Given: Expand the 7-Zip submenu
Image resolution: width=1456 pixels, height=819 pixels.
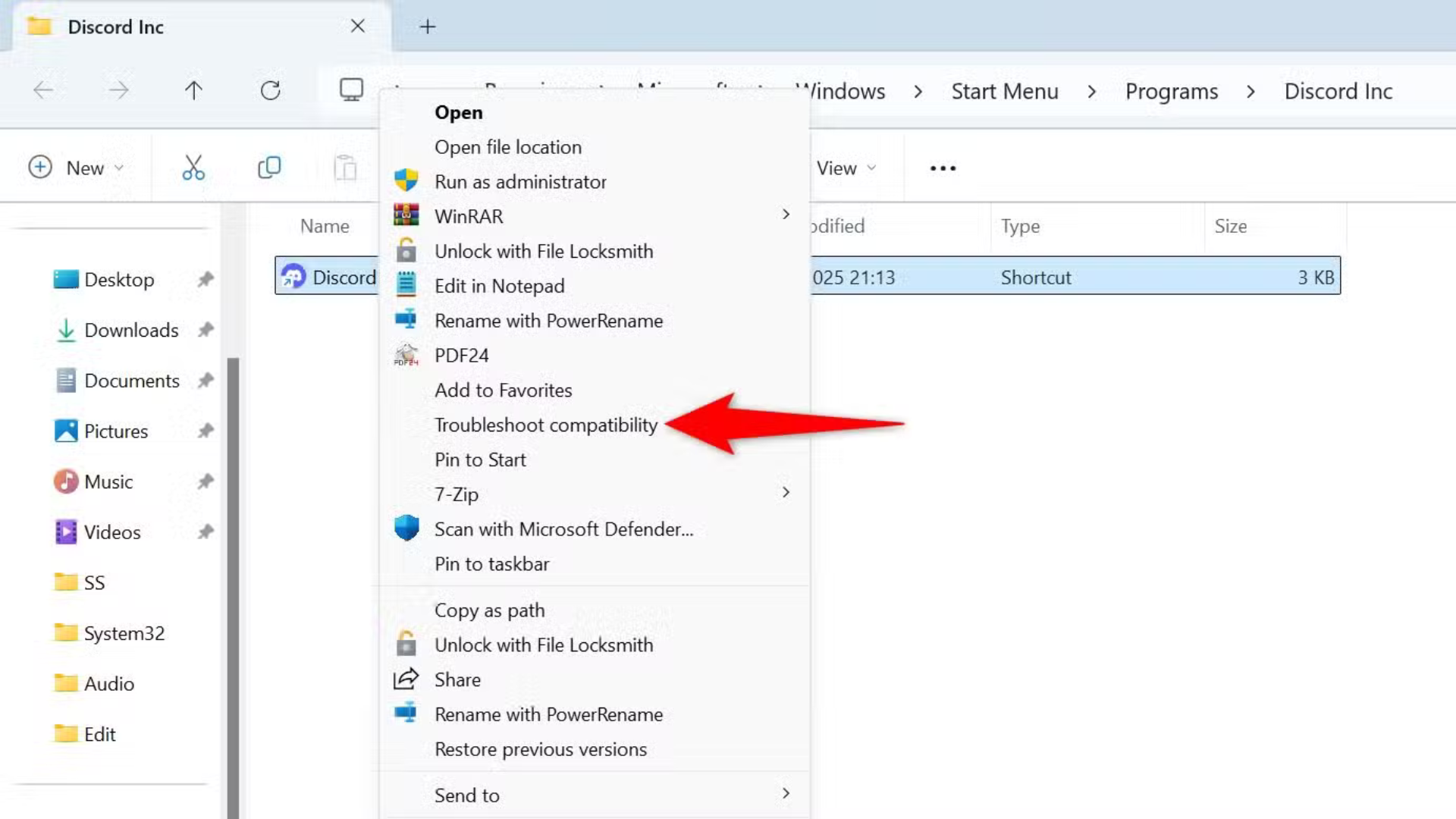Looking at the screenshot, I should click(786, 493).
